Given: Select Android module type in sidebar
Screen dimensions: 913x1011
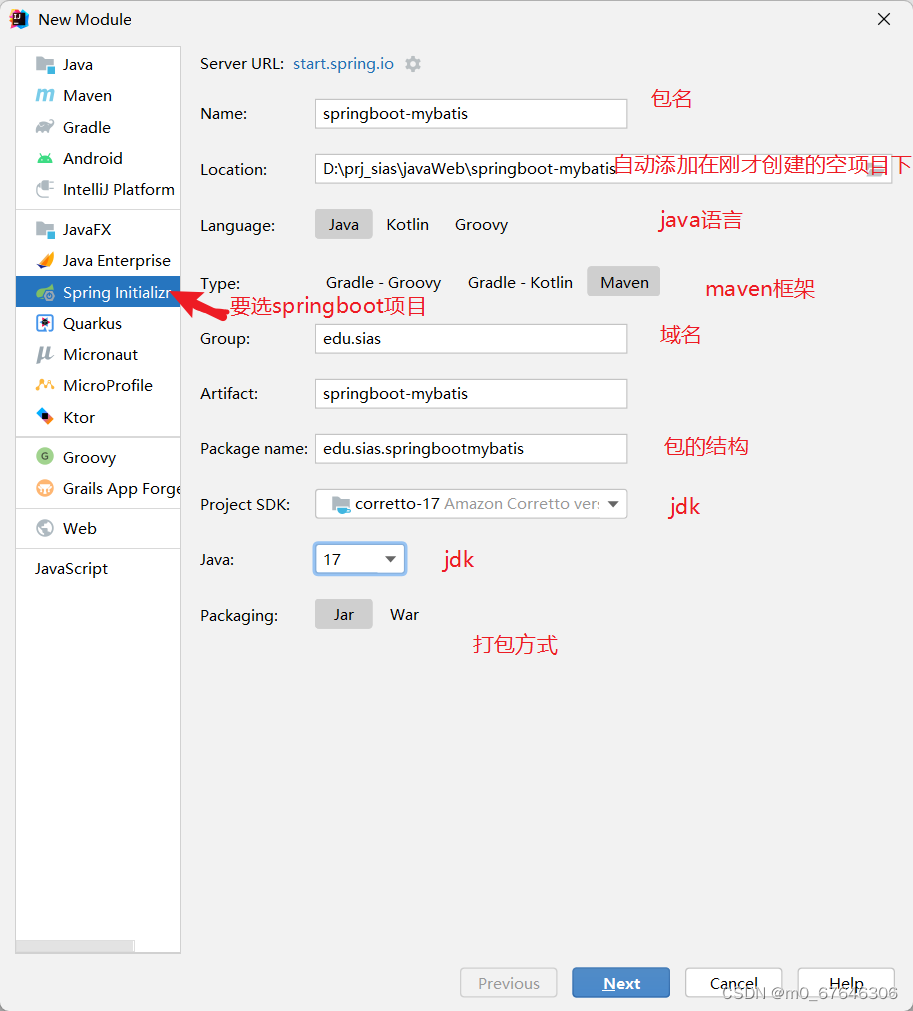Looking at the screenshot, I should click(x=98, y=159).
